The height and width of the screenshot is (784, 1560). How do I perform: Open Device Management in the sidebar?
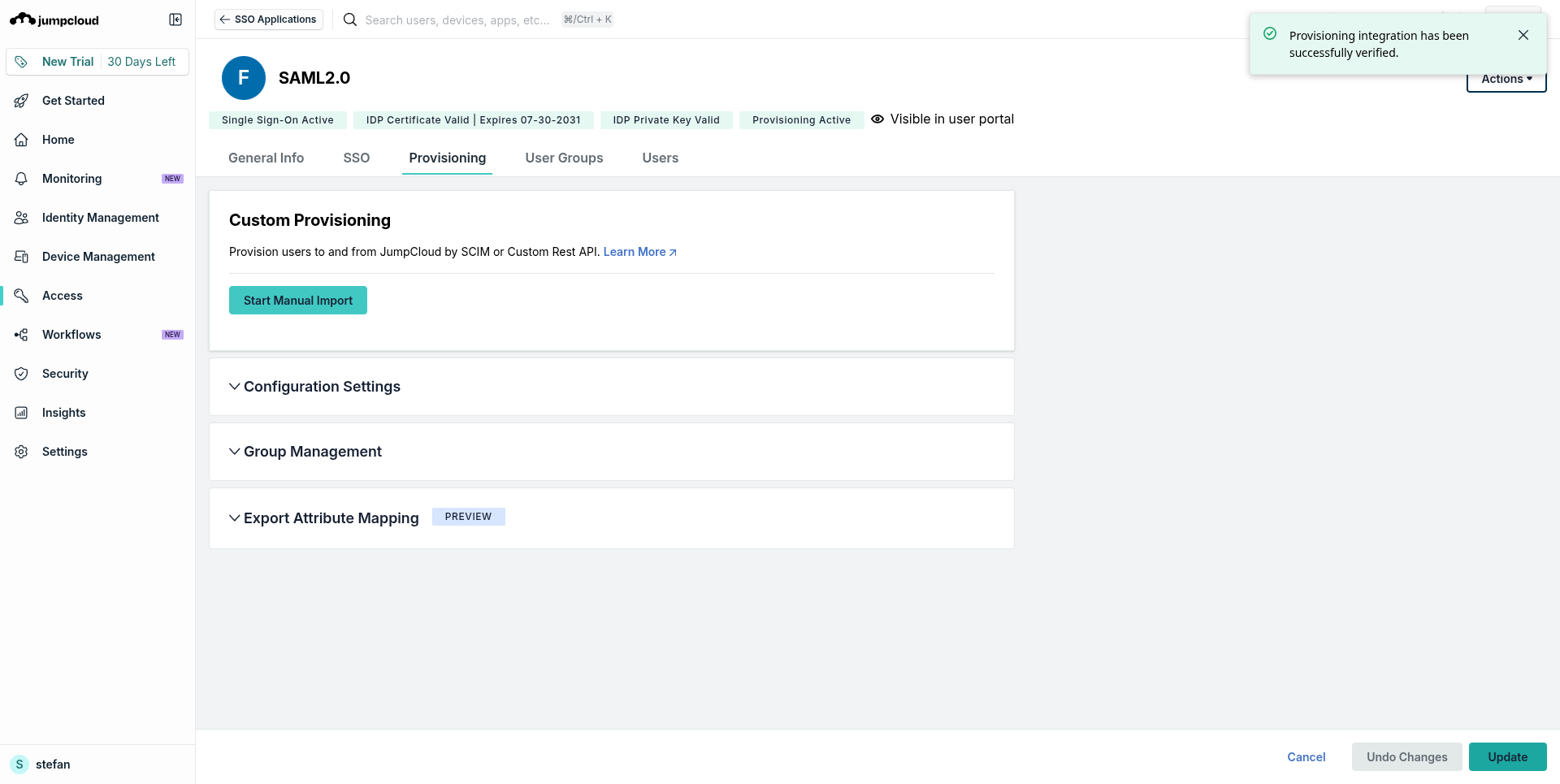click(x=97, y=257)
